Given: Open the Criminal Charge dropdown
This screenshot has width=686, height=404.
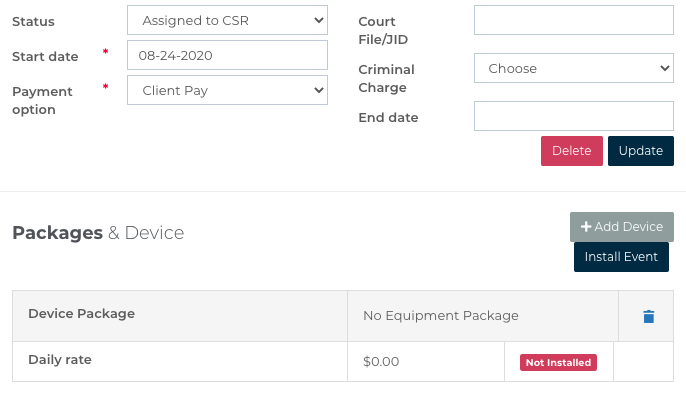Looking at the screenshot, I should tap(573, 69).
